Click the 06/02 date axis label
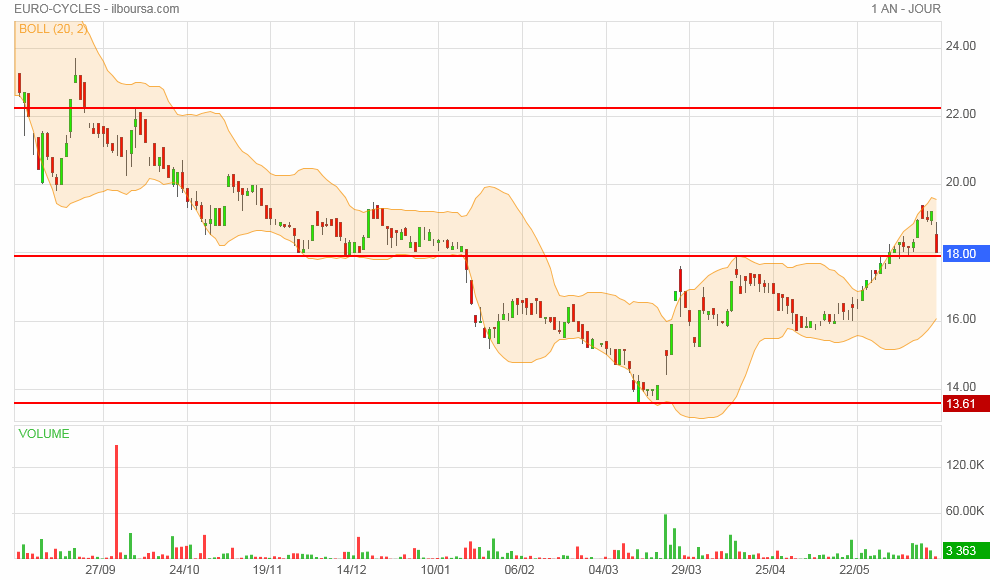Viewport: 990px width, 580px height. coord(520,570)
